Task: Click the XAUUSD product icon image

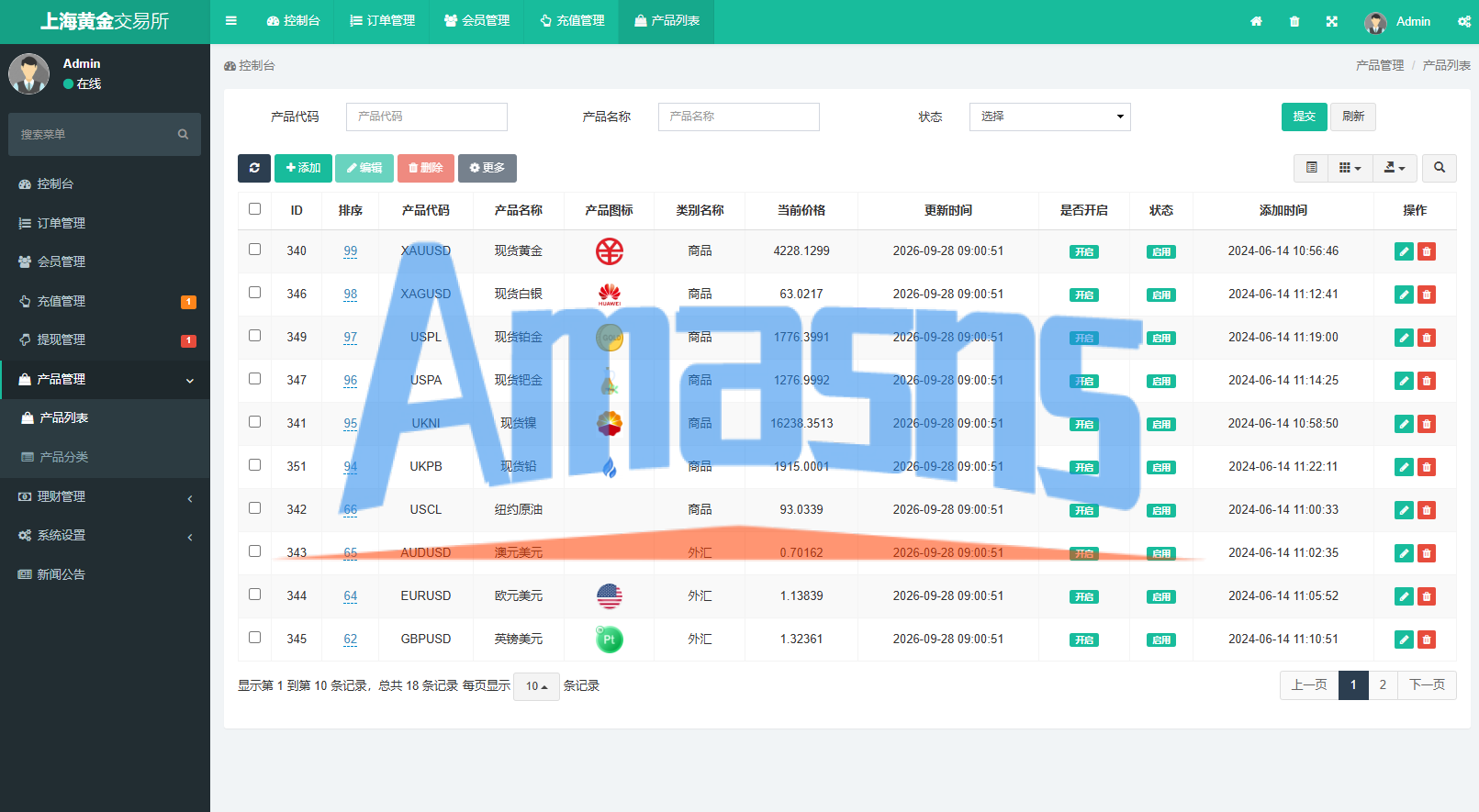Action: click(610, 250)
